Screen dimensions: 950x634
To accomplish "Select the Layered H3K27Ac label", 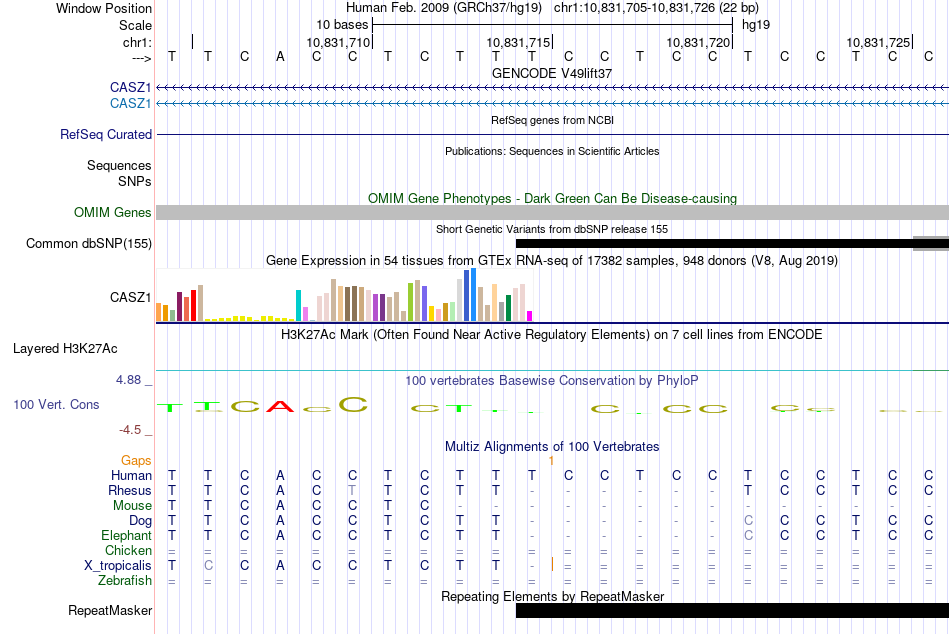I will click(65, 349).
